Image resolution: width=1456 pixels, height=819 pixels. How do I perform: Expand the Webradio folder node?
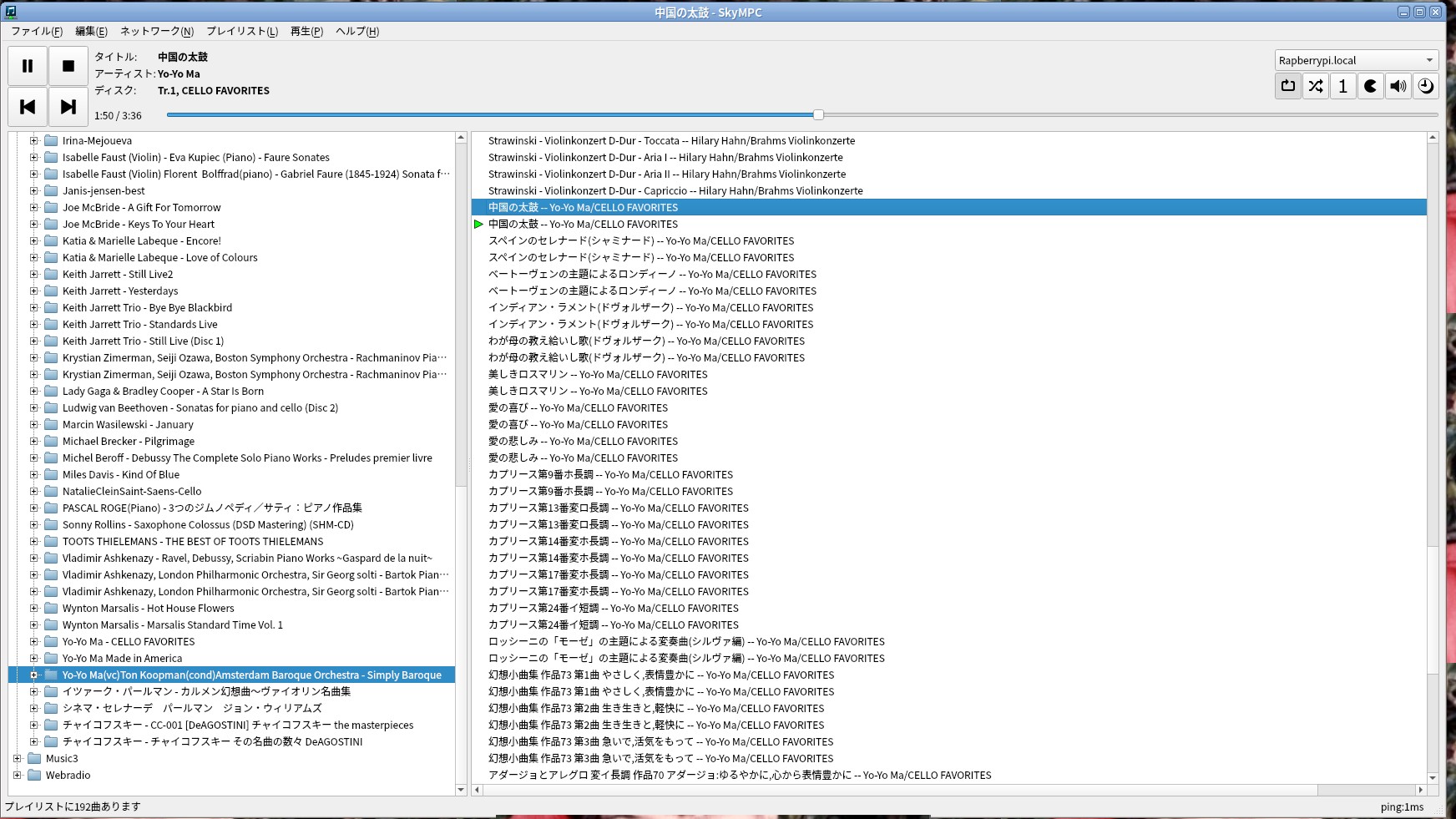pos(18,775)
